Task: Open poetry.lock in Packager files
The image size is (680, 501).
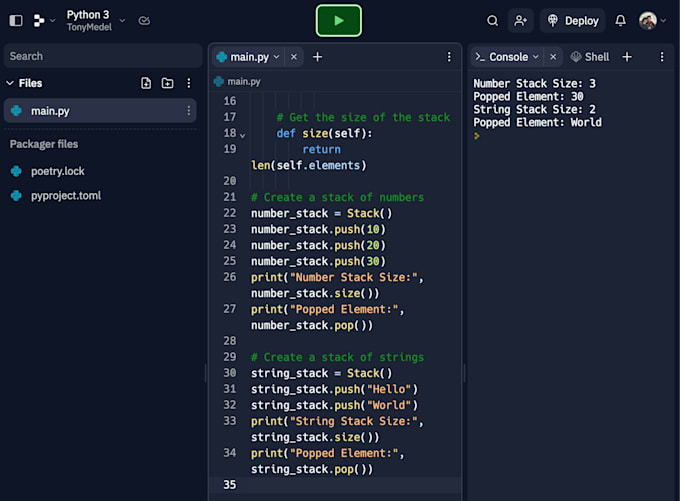Action: 57,171
